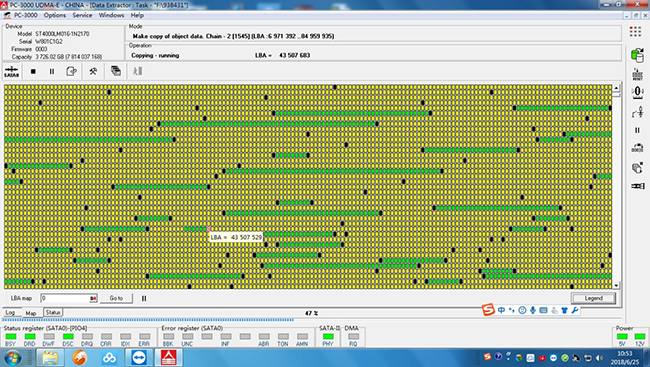Click the sector map scrollbar down arrow
This screenshot has height=367, width=650.
(x=616, y=285)
